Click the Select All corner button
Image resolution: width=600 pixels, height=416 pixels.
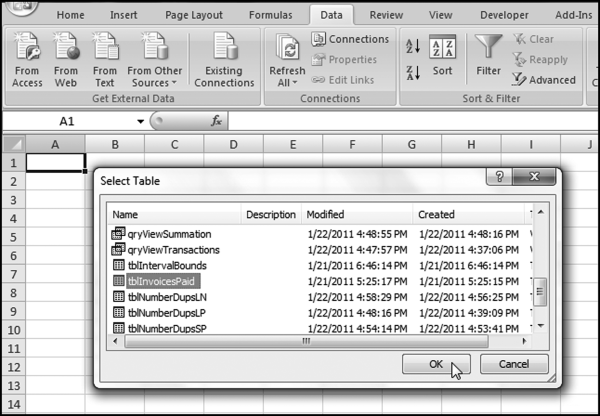[x=14, y=145]
